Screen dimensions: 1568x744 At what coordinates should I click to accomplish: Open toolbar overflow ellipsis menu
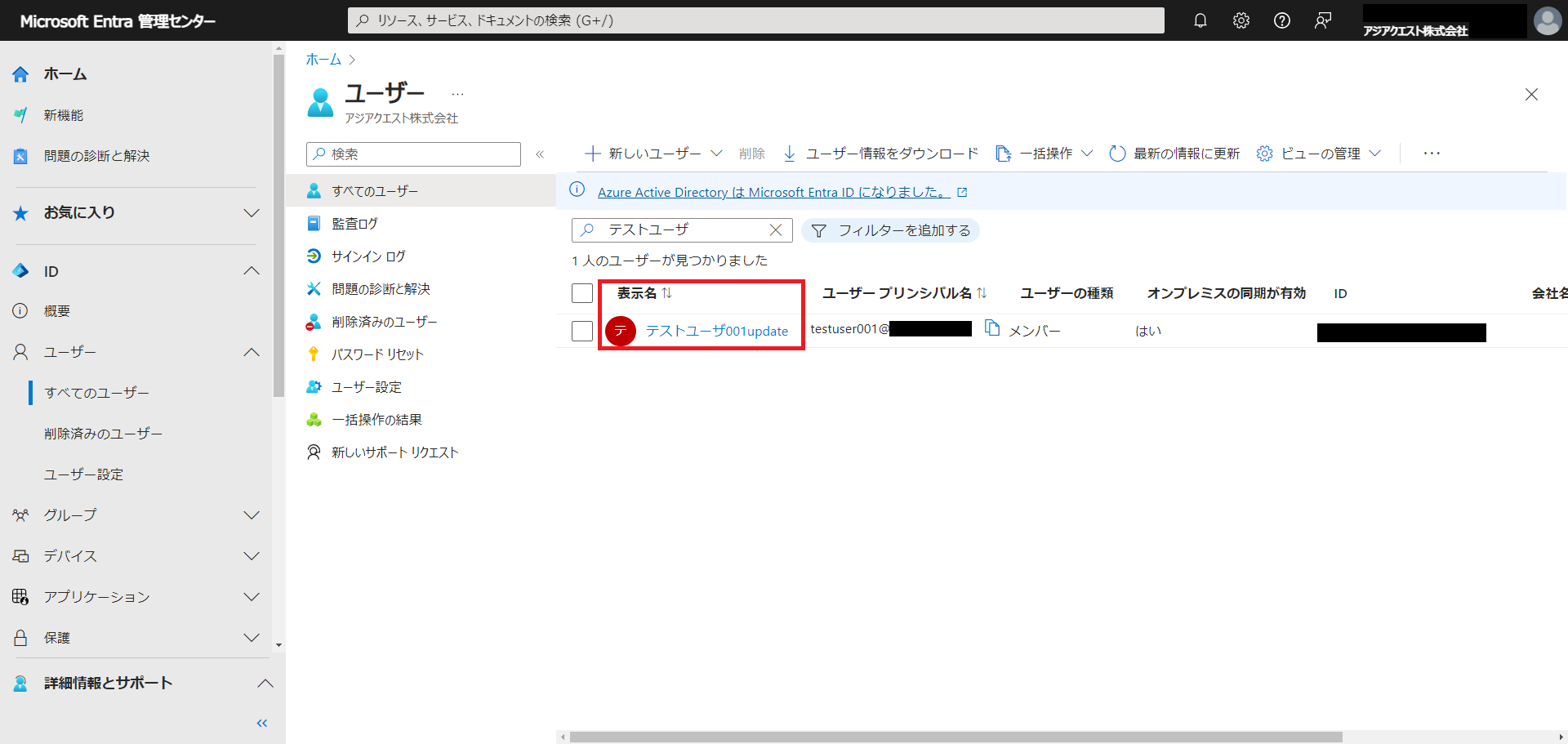1432,154
